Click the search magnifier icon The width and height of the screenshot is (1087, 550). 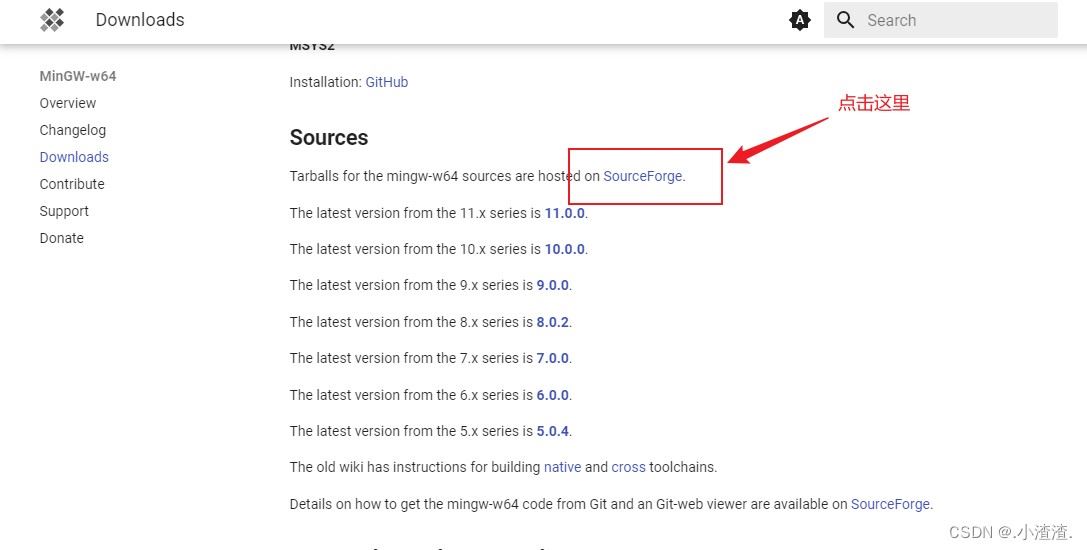[845, 20]
